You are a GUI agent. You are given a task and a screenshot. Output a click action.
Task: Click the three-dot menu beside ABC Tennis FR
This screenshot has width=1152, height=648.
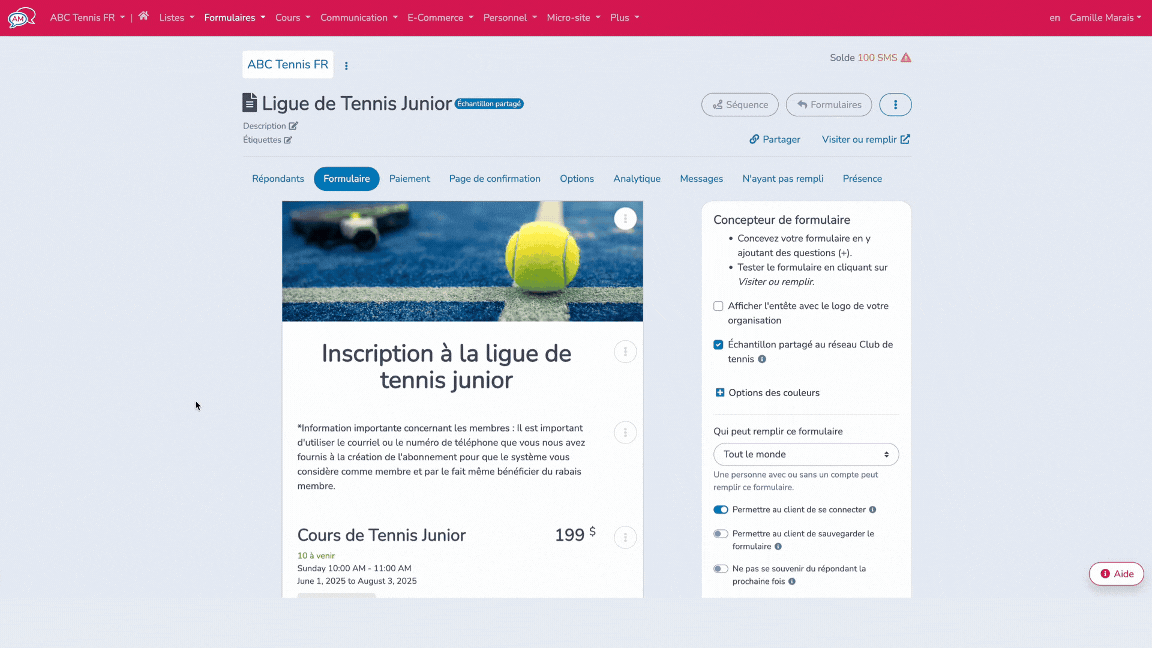346,64
